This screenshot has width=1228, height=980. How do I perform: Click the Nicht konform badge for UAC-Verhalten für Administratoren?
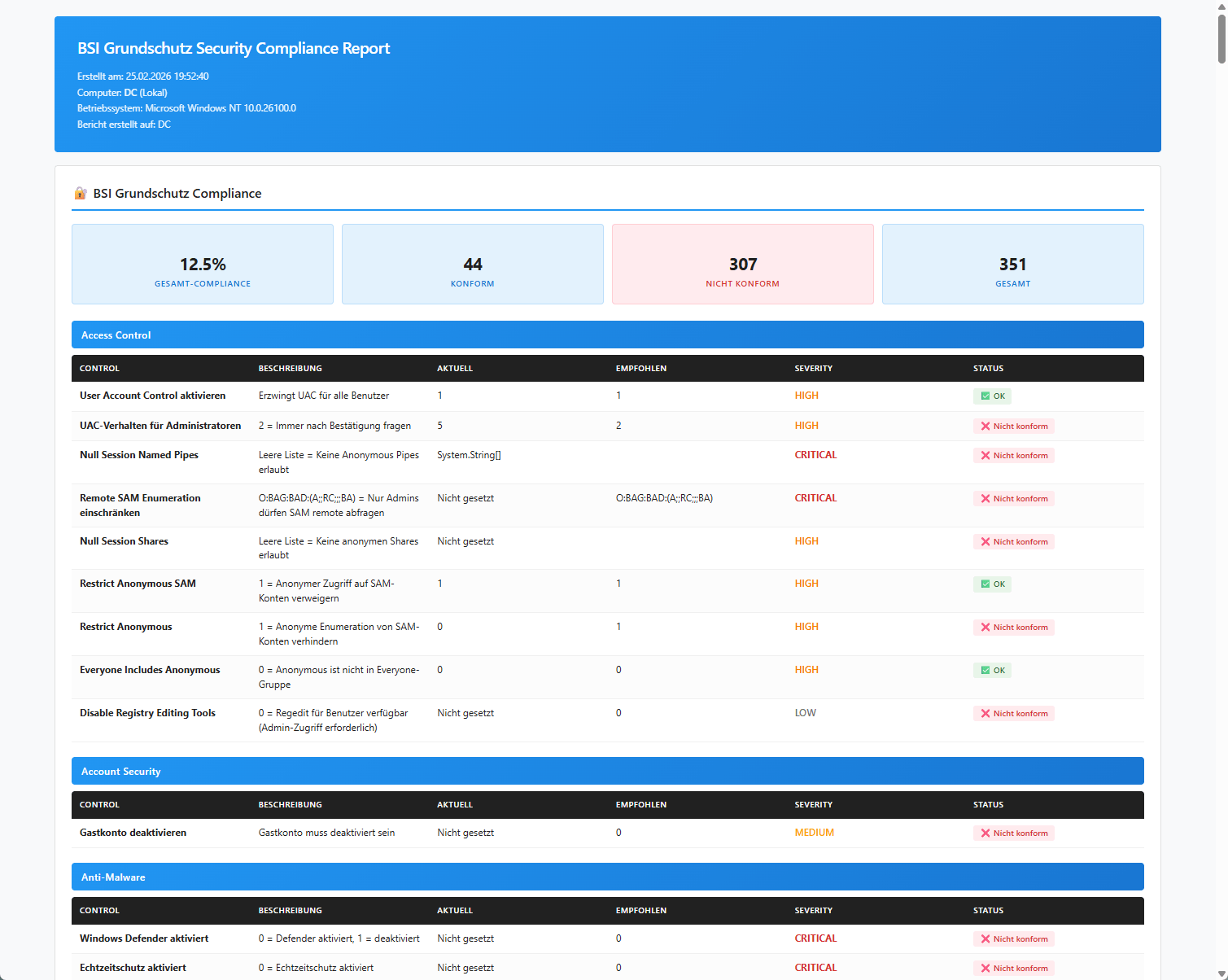tap(1013, 427)
